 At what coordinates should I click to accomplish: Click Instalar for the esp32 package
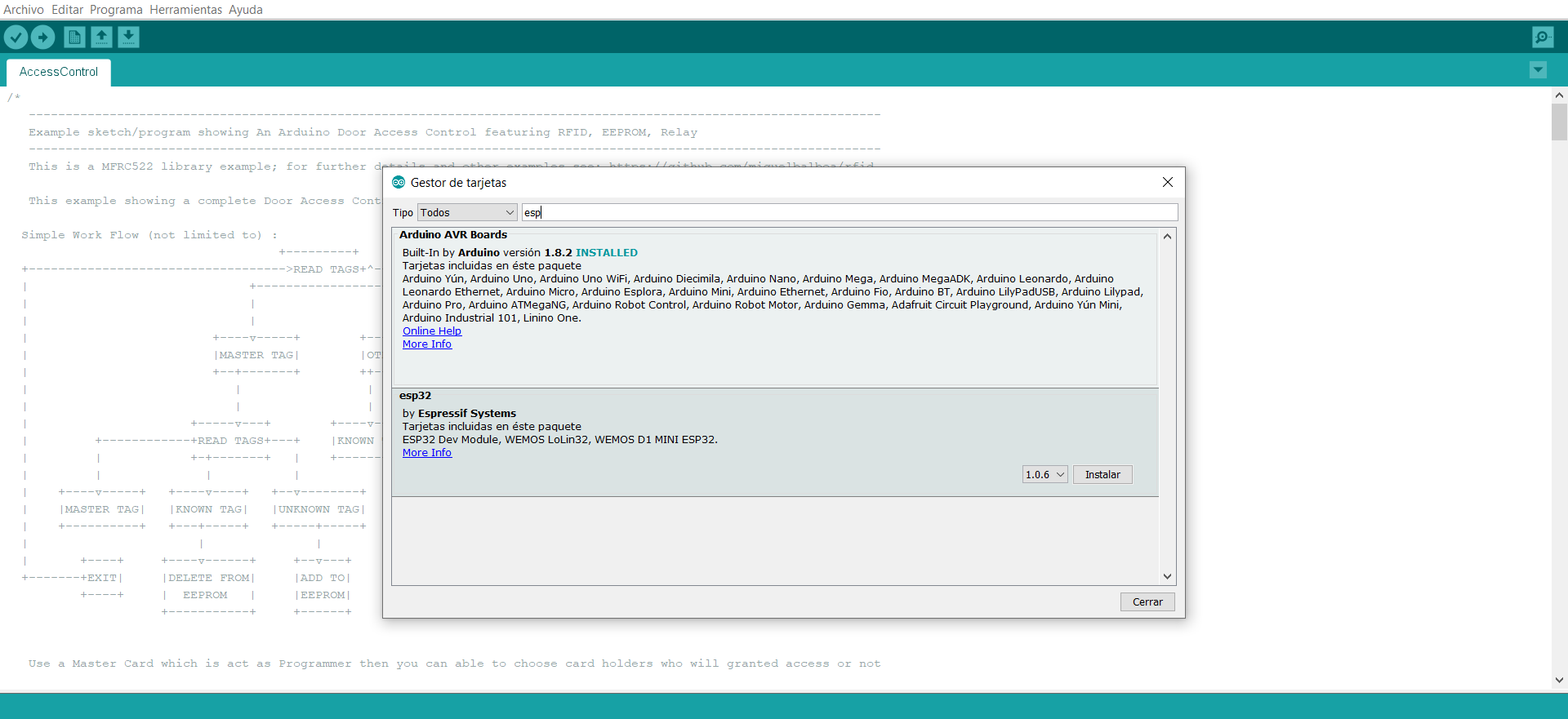pyautogui.click(x=1102, y=474)
